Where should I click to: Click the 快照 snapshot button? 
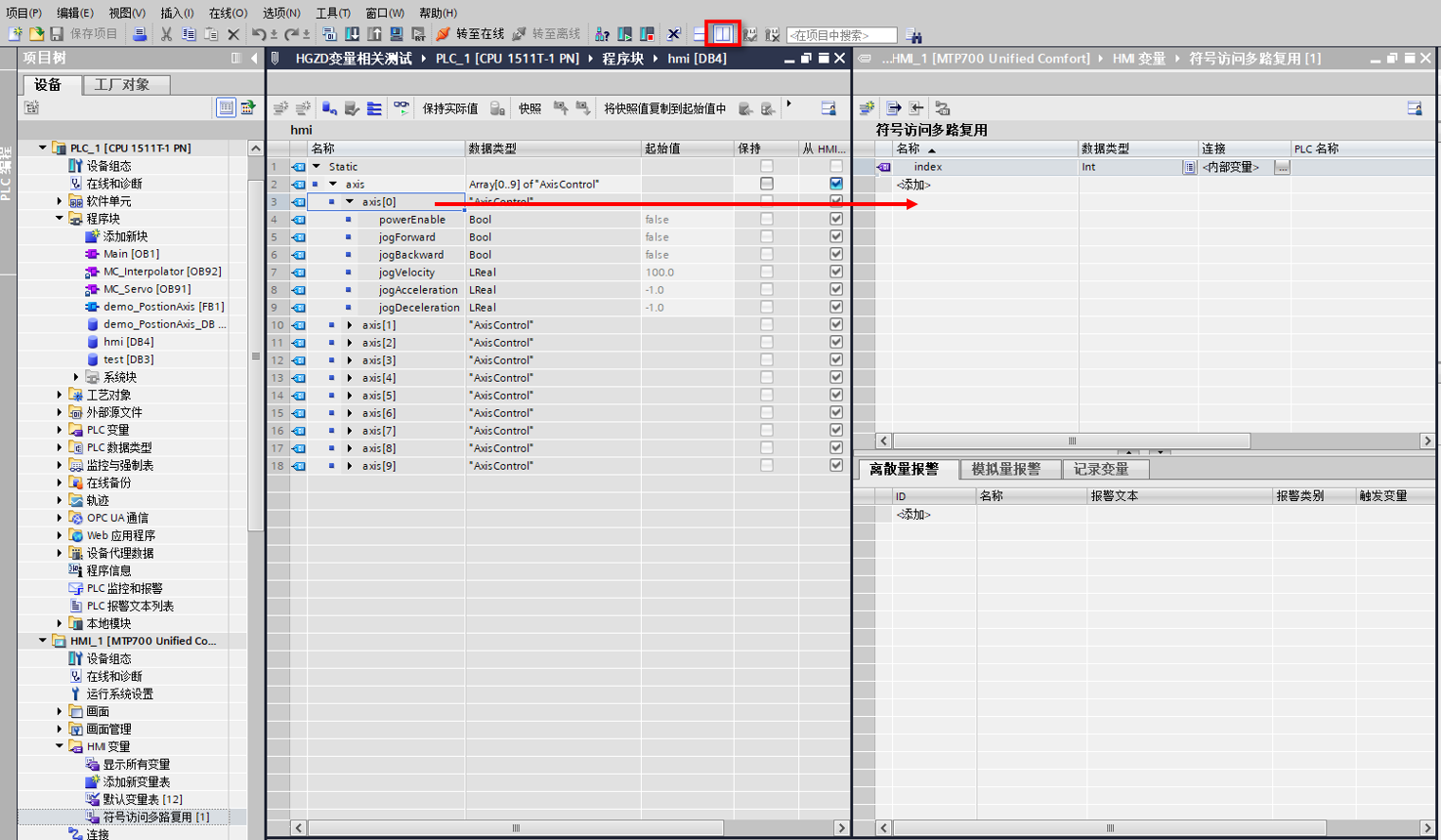(530, 108)
